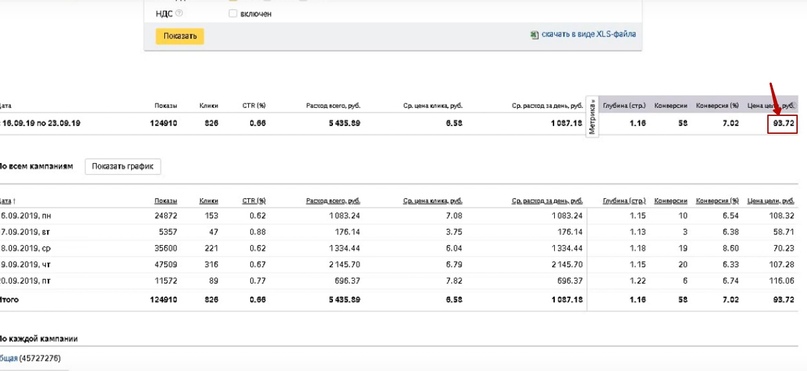
Task: Sort daily table by Конверсии header
Action: [671, 201]
